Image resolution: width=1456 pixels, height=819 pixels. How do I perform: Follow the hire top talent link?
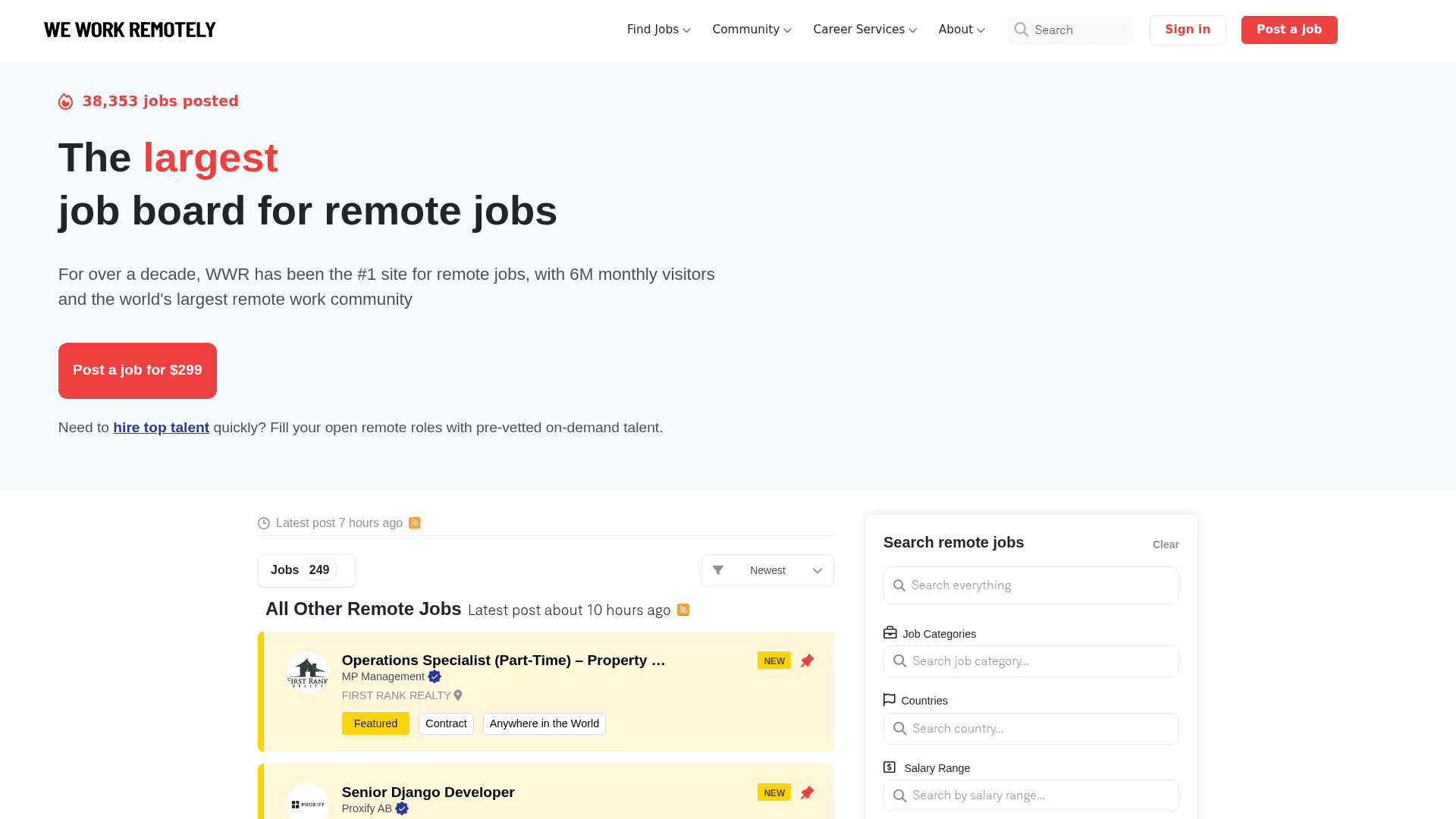(161, 427)
